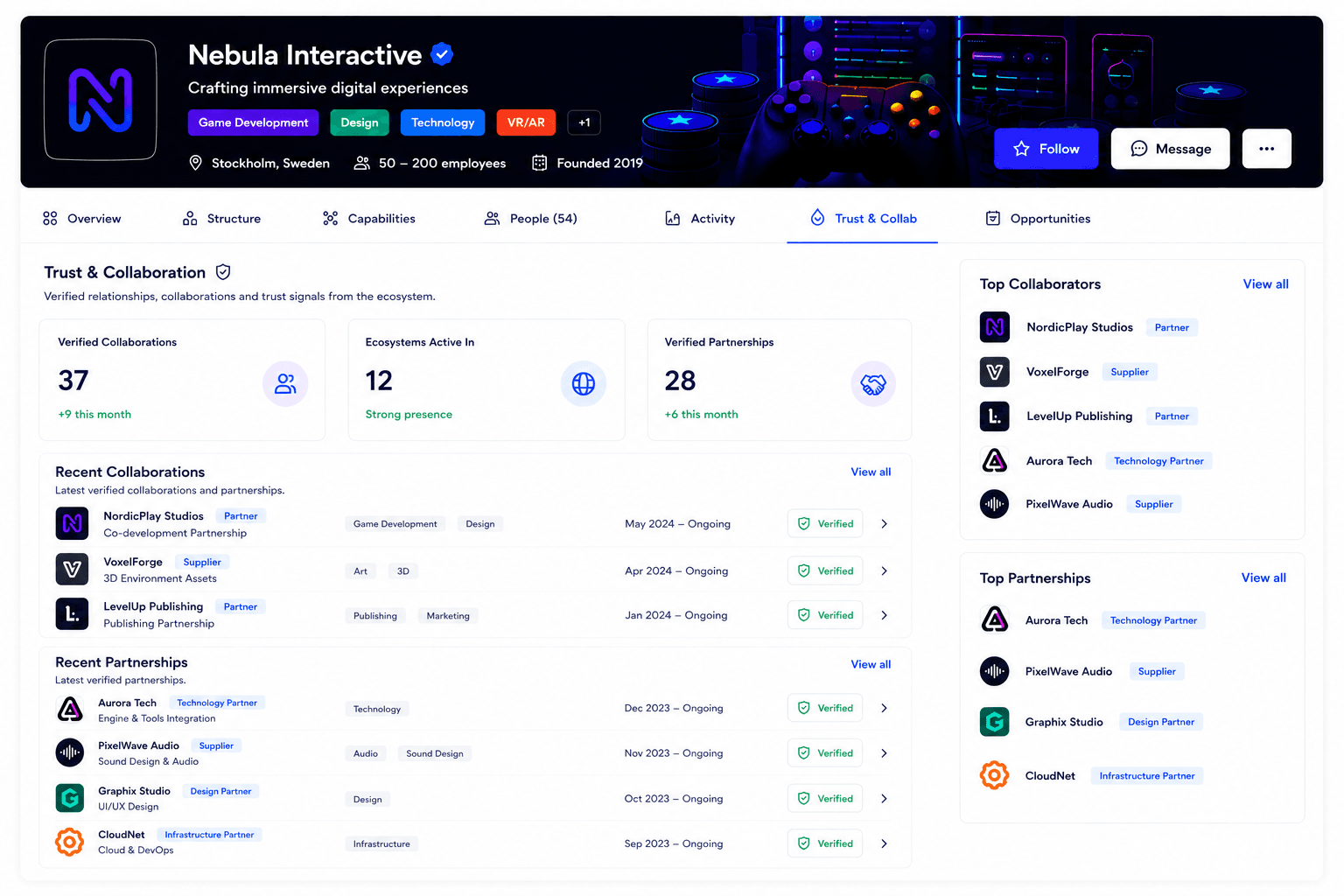
Task: Switch to the Activity tab
Action: click(x=700, y=219)
